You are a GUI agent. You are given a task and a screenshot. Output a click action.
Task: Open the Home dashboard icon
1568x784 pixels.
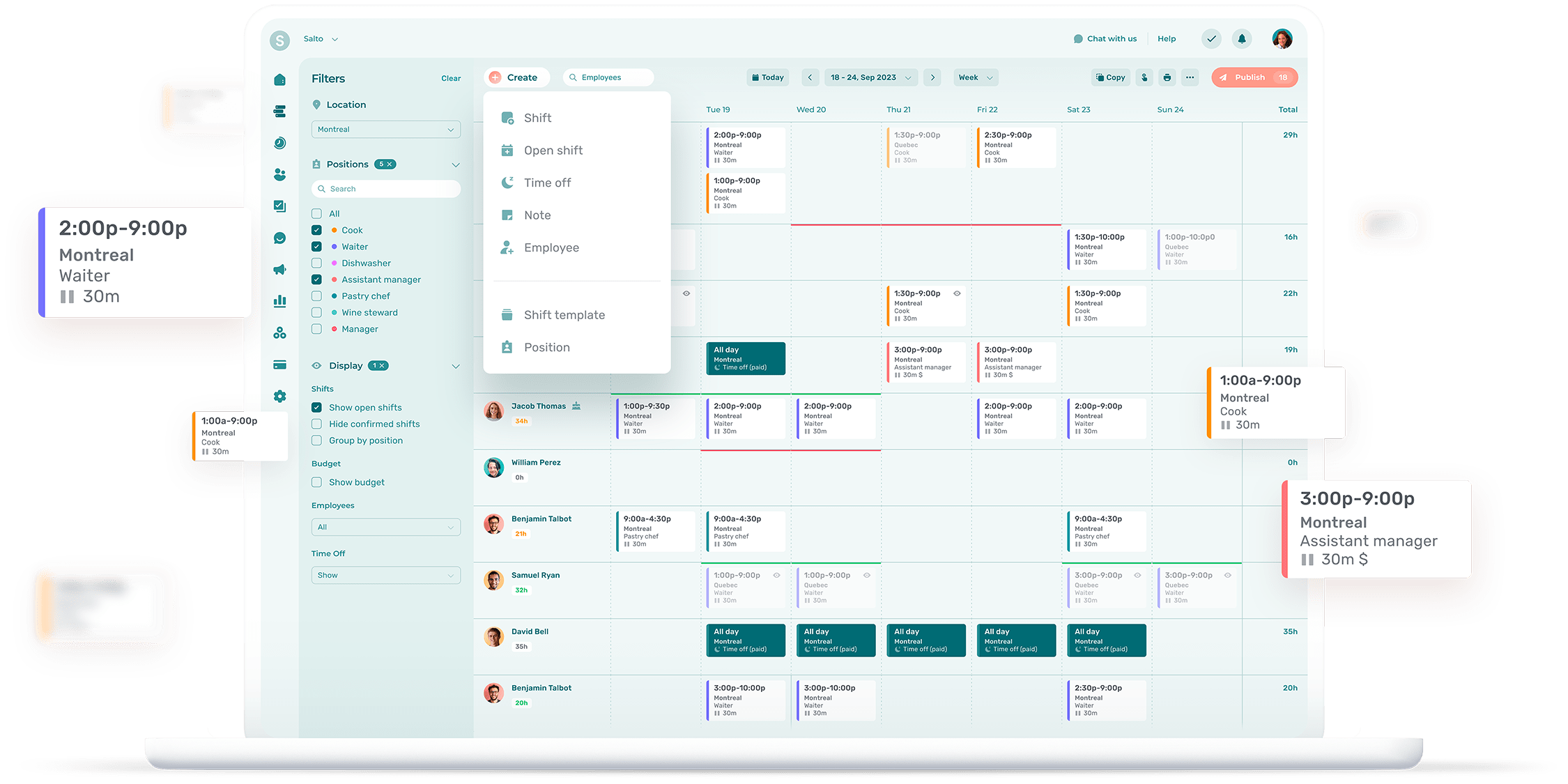tap(279, 79)
